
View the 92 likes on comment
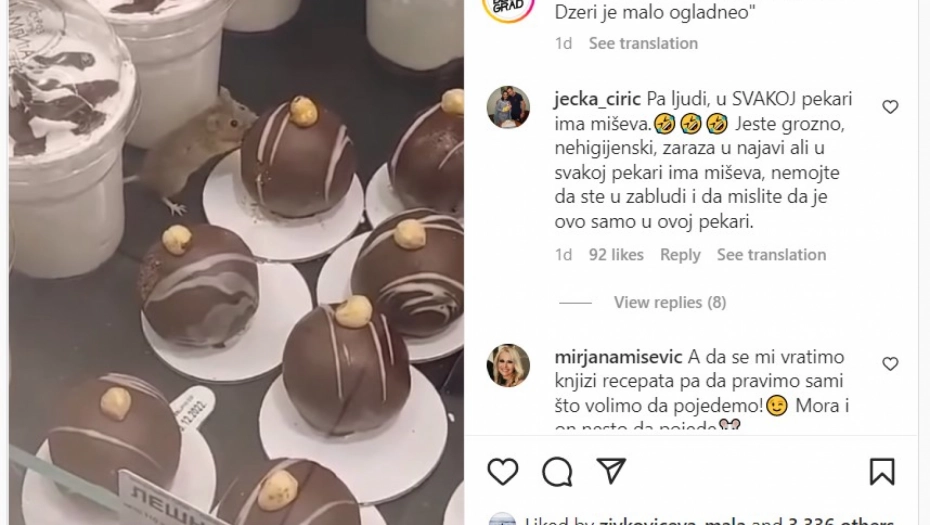616,255
